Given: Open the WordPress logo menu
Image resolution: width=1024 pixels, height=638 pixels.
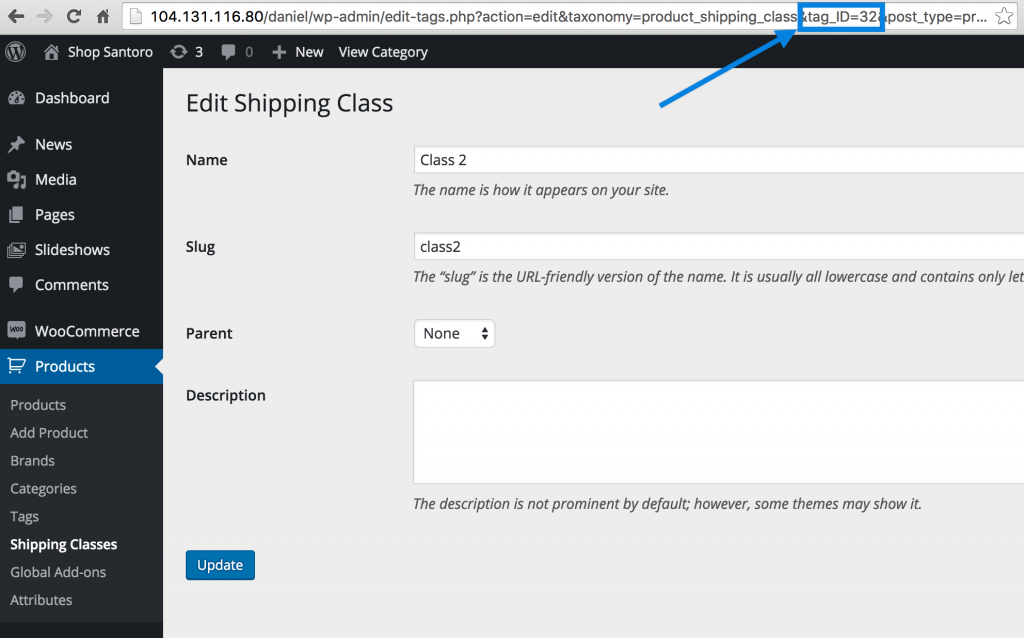Looking at the screenshot, I should (x=16, y=52).
